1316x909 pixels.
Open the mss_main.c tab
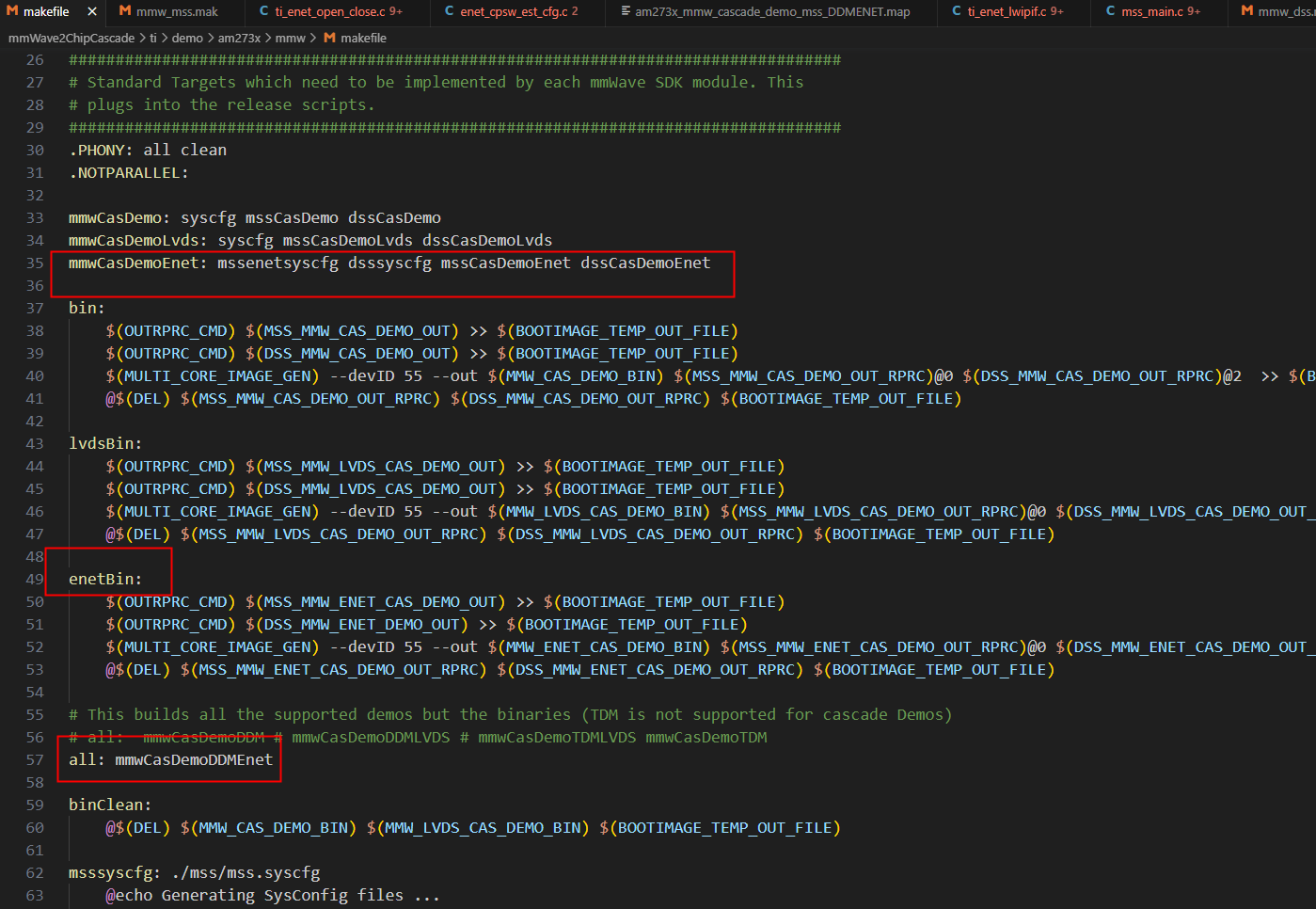[1161, 11]
